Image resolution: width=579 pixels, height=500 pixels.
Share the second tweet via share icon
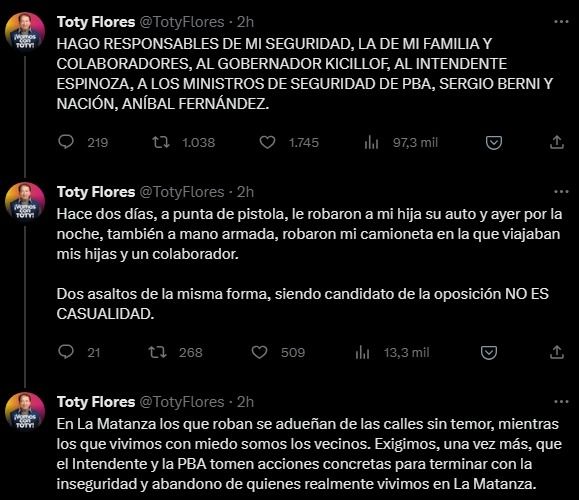pyautogui.click(x=557, y=352)
